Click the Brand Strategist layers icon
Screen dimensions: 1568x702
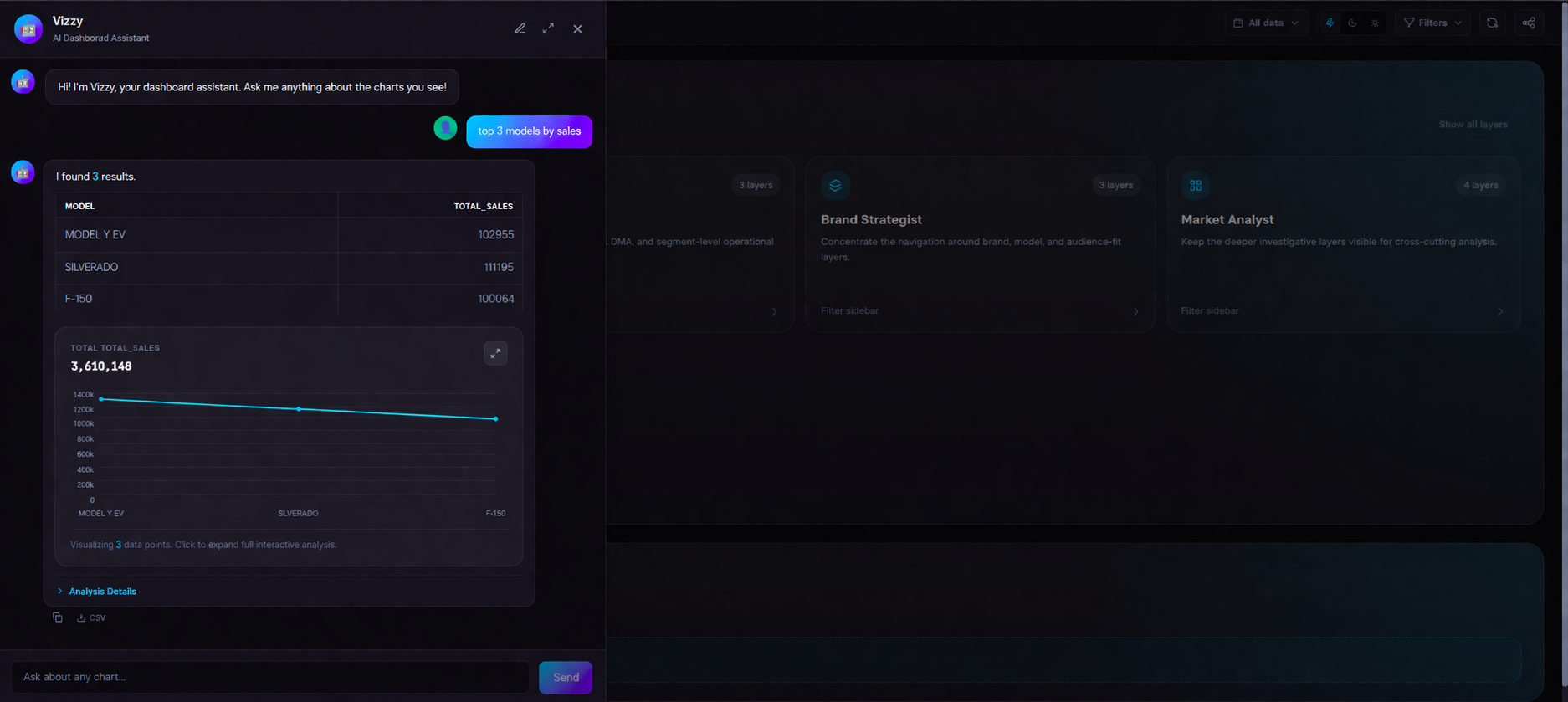click(x=835, y=186)
